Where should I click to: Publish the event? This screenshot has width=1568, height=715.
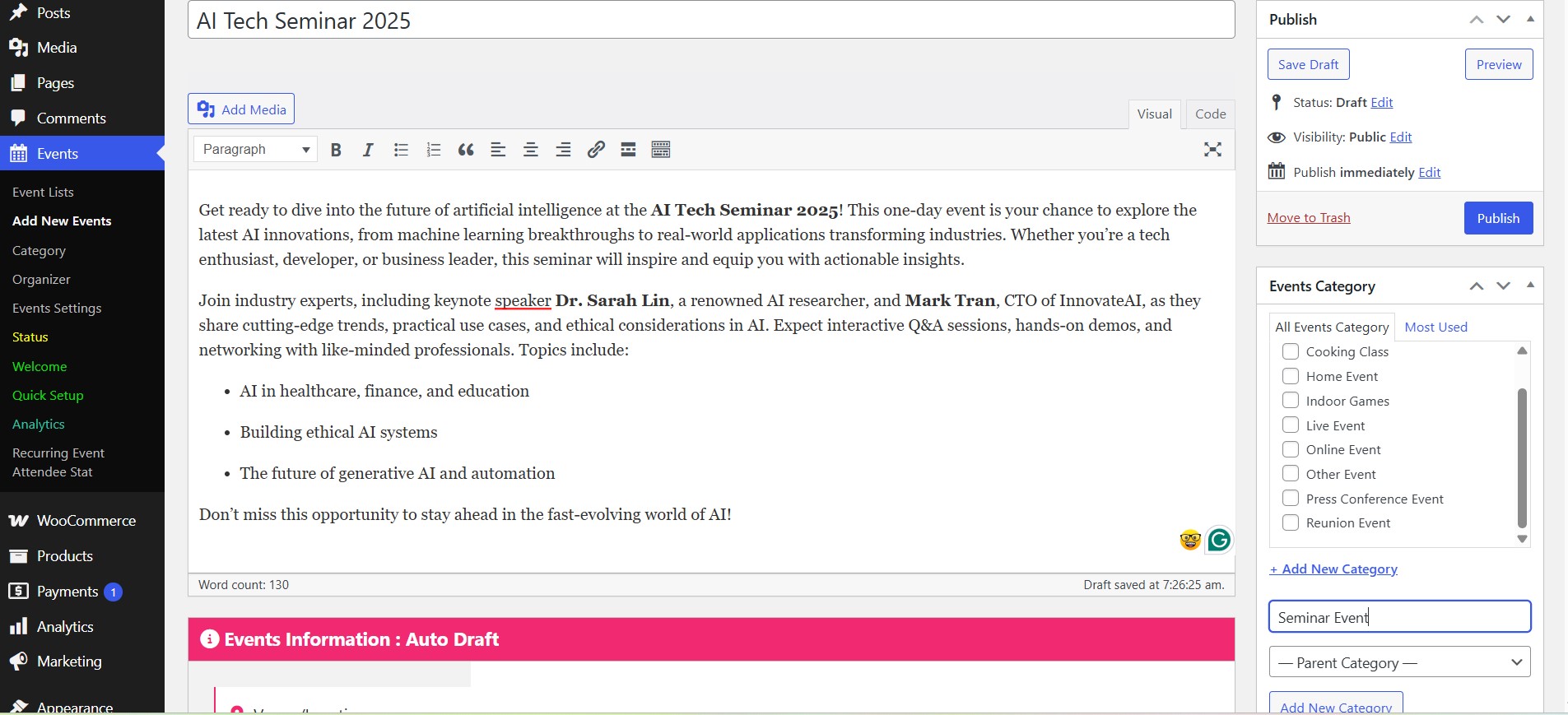pos(1498,218)
